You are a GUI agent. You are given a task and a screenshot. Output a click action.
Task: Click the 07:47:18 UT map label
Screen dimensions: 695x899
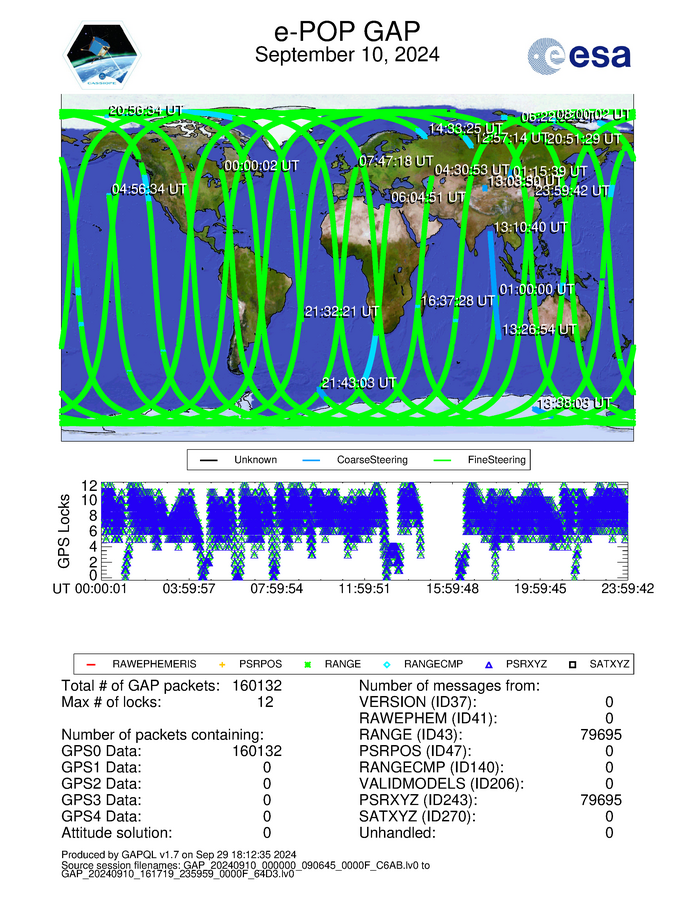click(396, 161)
